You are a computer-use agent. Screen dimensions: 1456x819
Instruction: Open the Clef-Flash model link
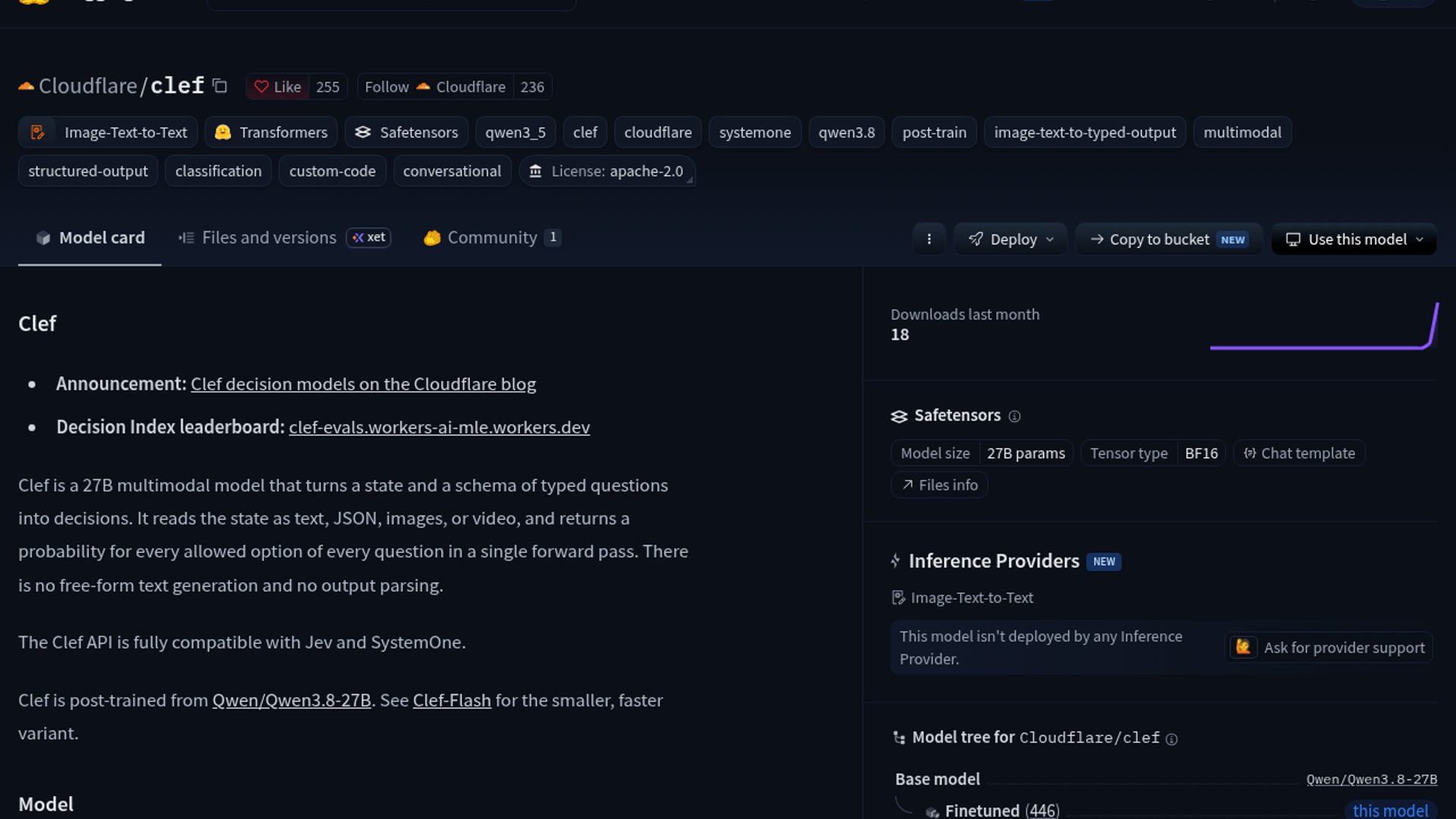coord(452,700)
